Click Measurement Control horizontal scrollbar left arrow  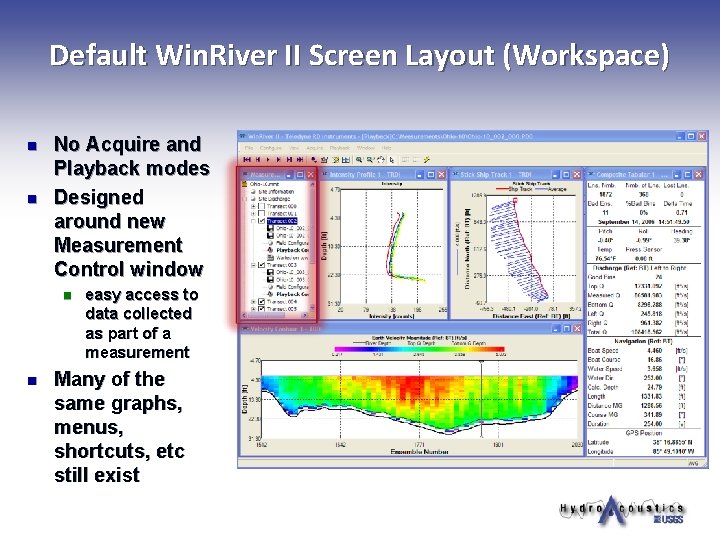244,315
